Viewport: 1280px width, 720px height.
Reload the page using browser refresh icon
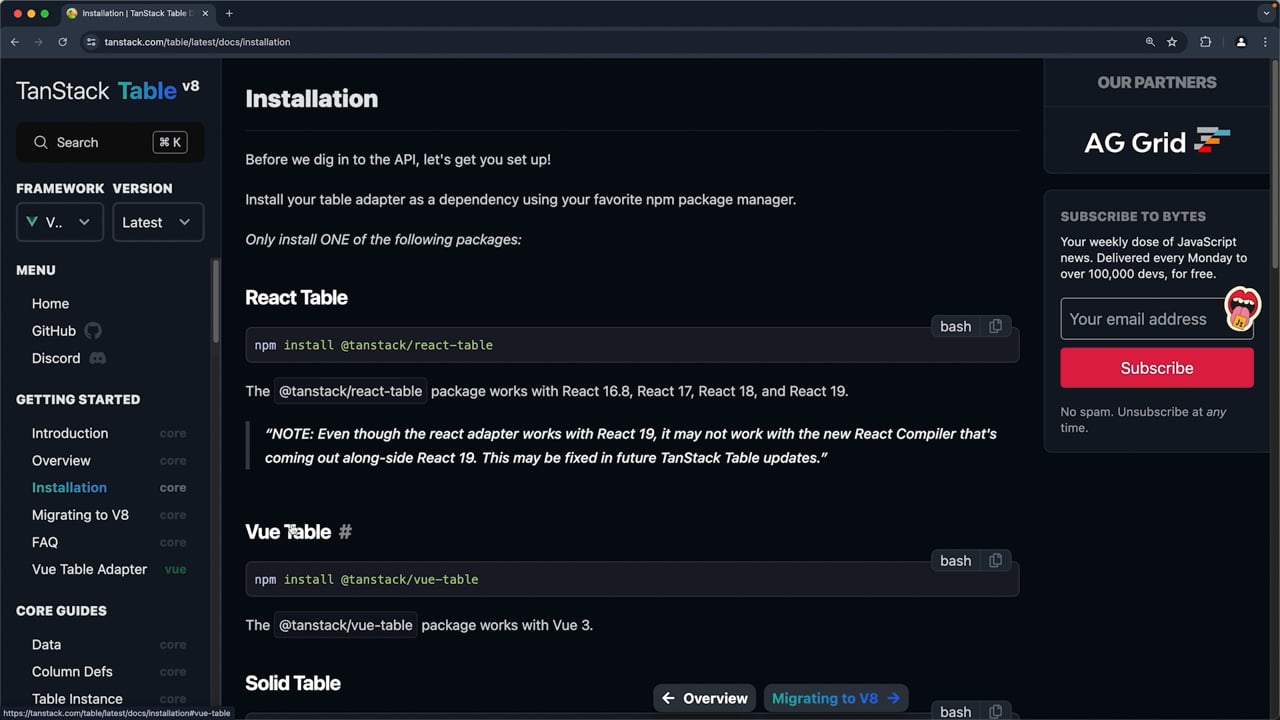click(62, 42)
